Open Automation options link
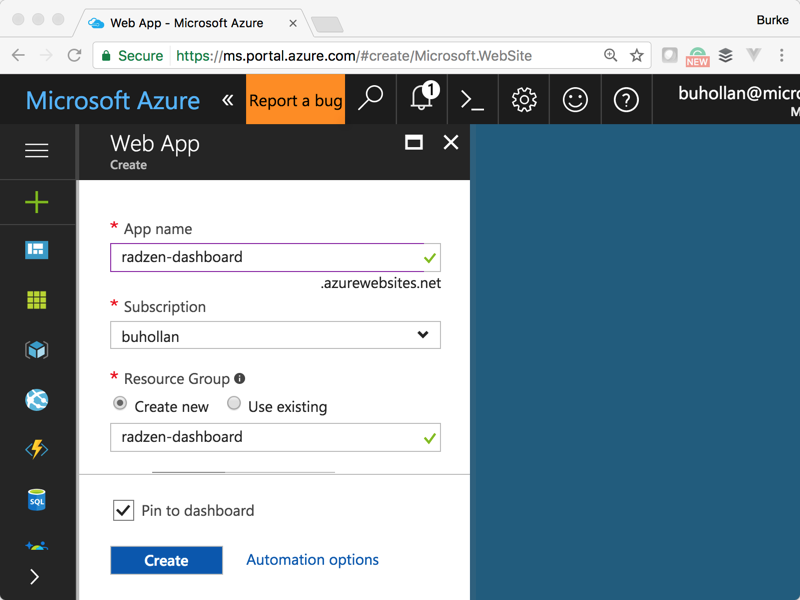 pos(312,560)
